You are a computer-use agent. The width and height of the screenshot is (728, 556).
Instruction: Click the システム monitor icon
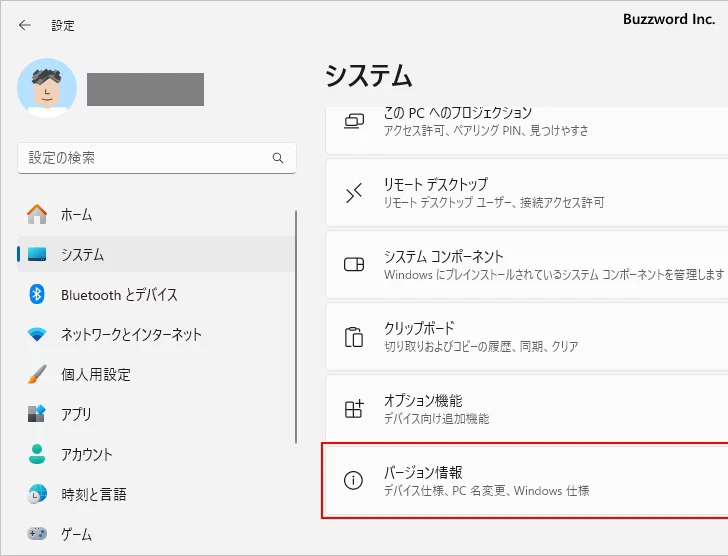pyautogui.click(x=37, y=254)
